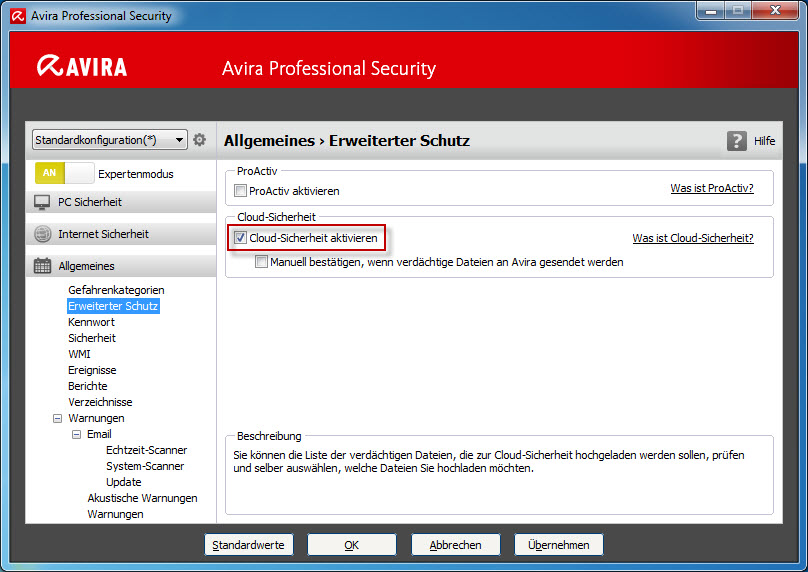Enable the ProActiv aktivieren checkbox
Screen dimensions: 808x572
coord(240,191)
